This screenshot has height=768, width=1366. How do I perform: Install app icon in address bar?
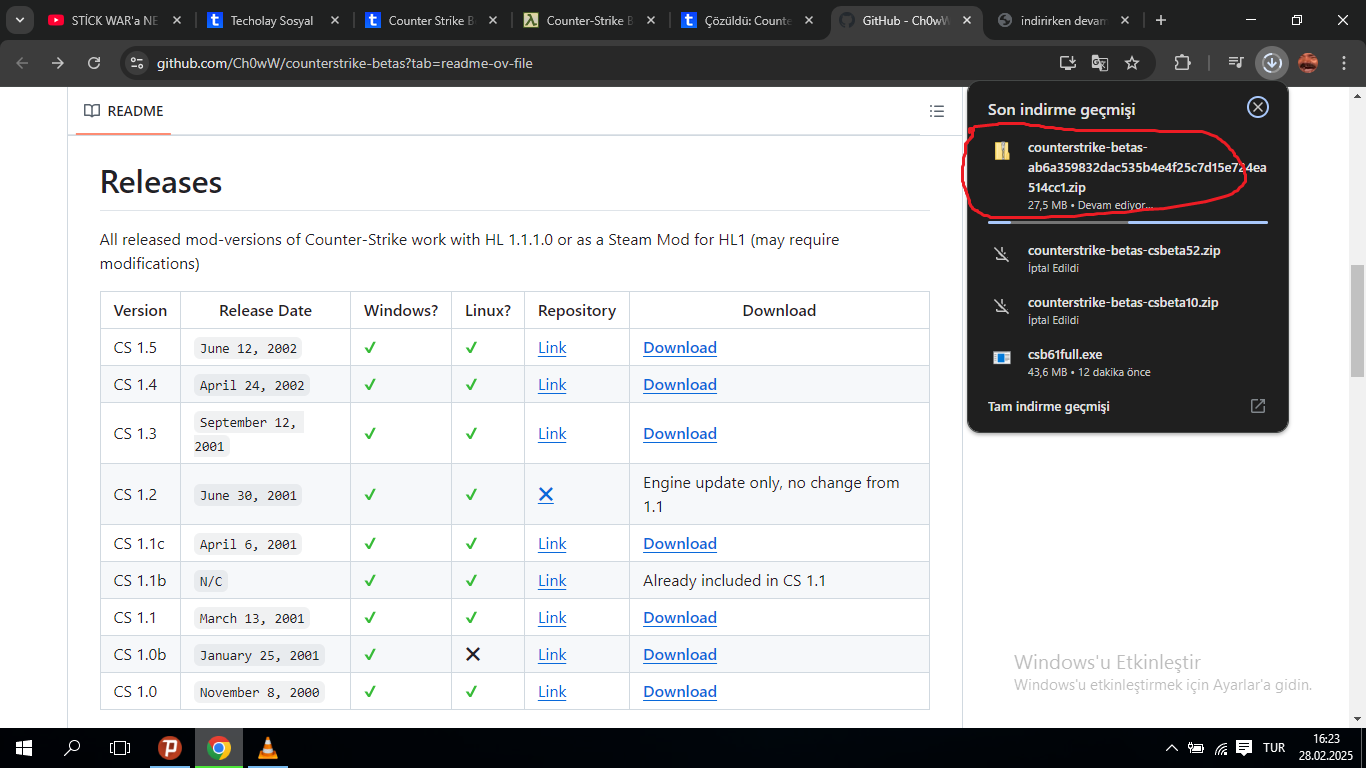(x=1068, y=63)
